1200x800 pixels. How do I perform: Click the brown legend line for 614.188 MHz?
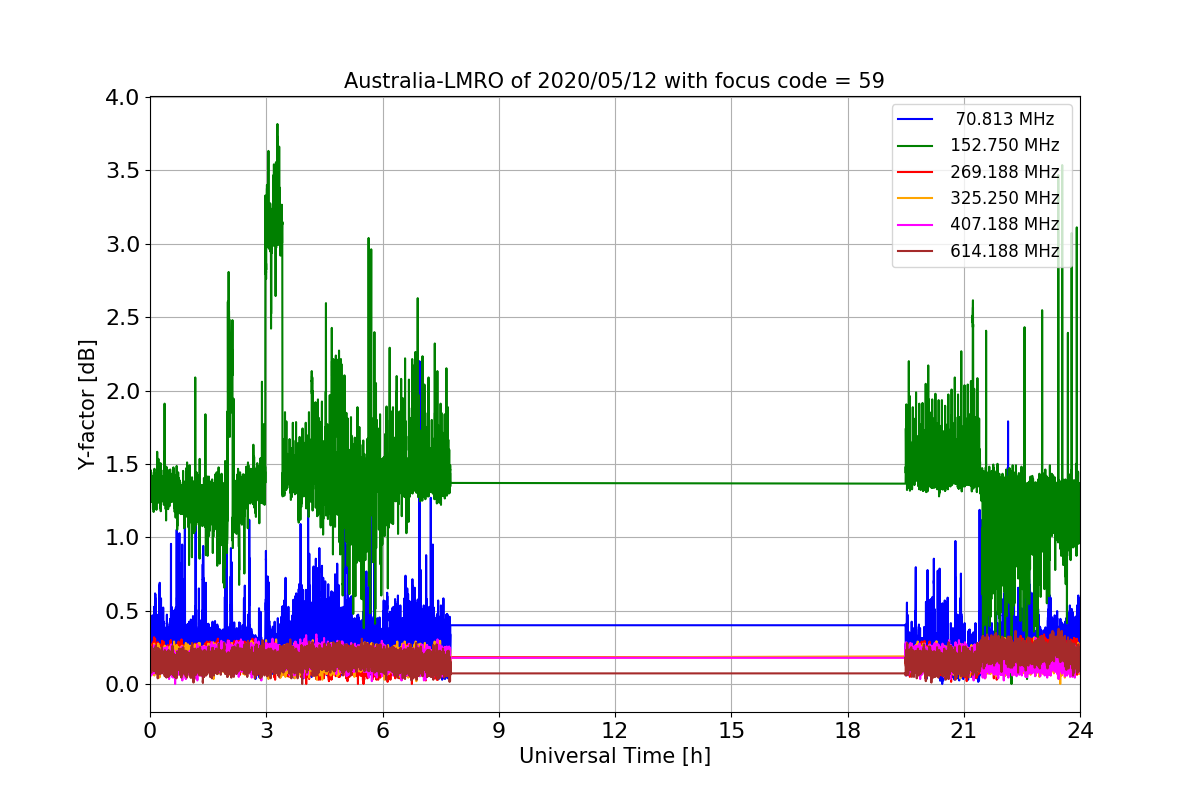[915, 252]
